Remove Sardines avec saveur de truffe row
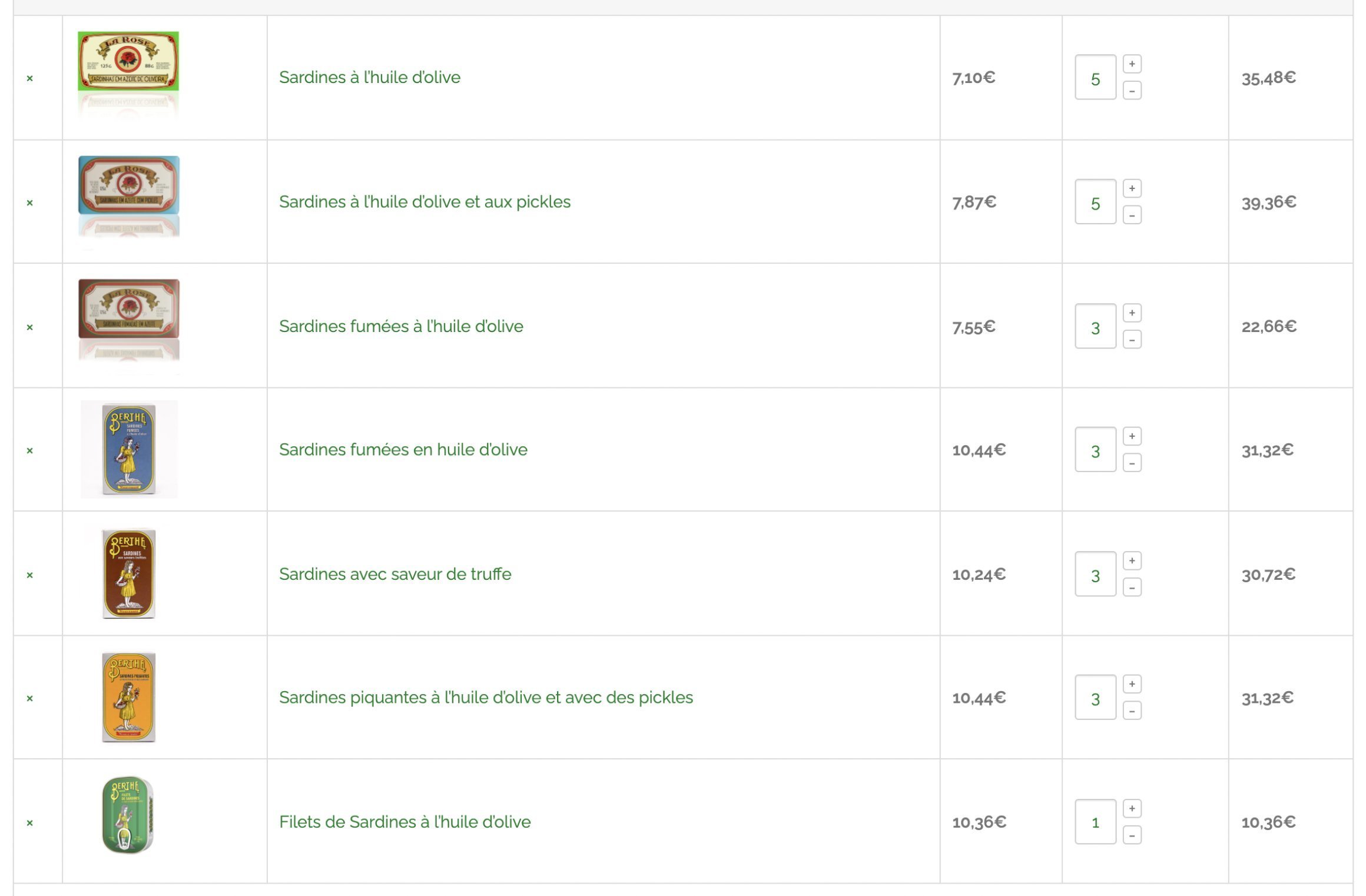This screenshot has width=1366, height=896. (x=29, y=575)
